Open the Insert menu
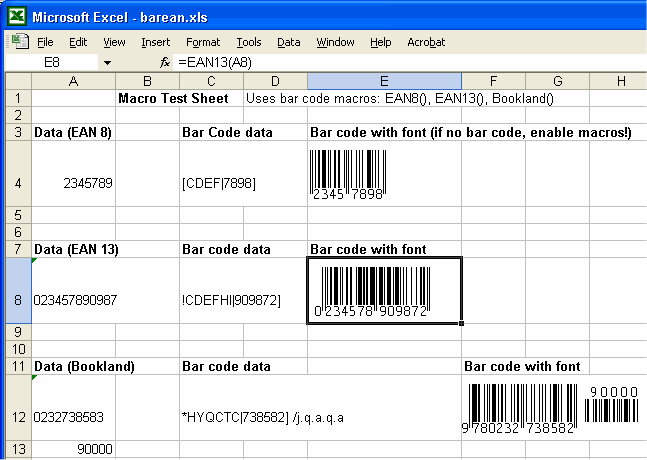647x460 pixels. point(156,42)
